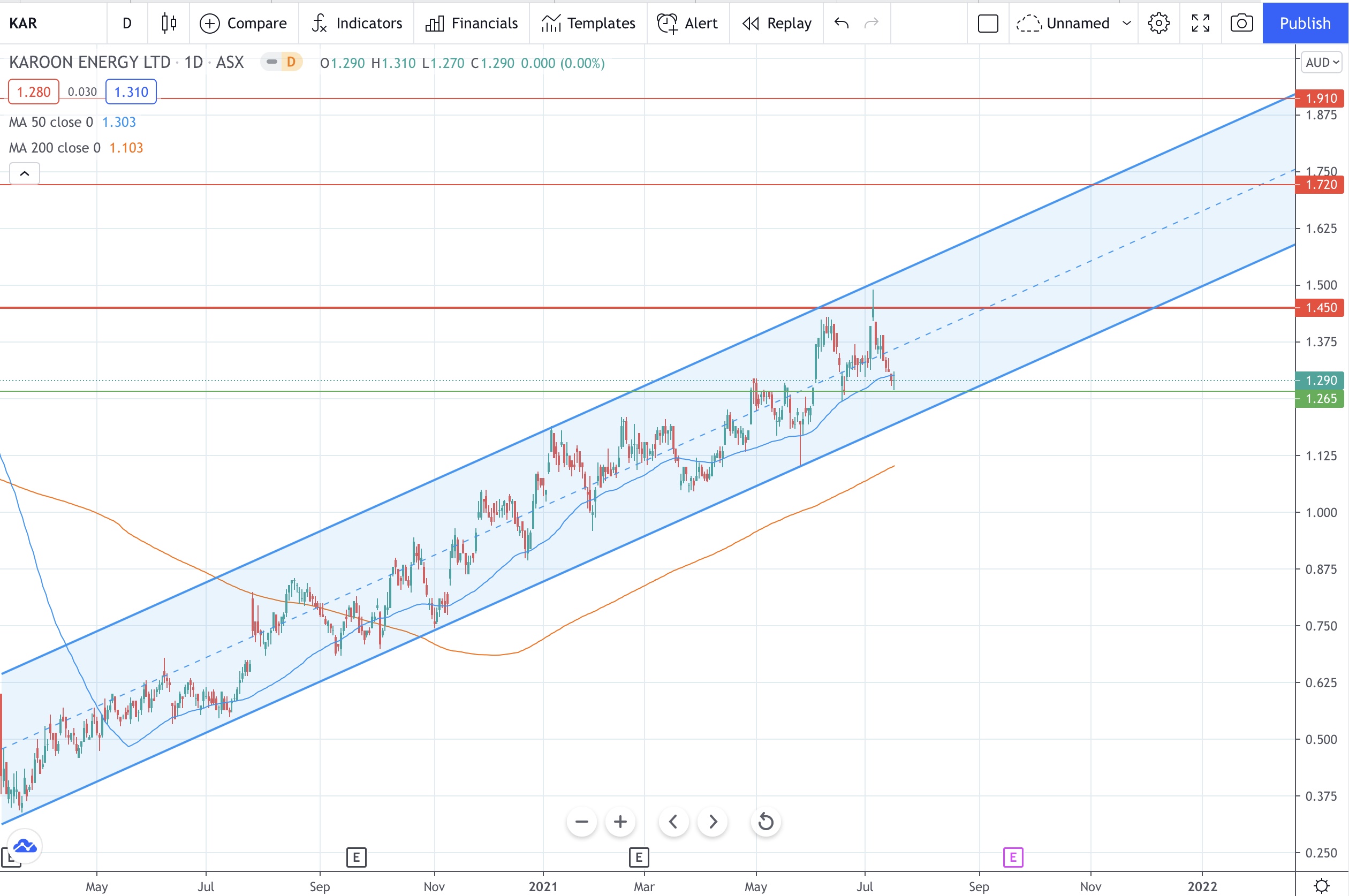Screen dimensions: 1349x896
Task: Zoom out the chart with minus button
Action: 582,822
